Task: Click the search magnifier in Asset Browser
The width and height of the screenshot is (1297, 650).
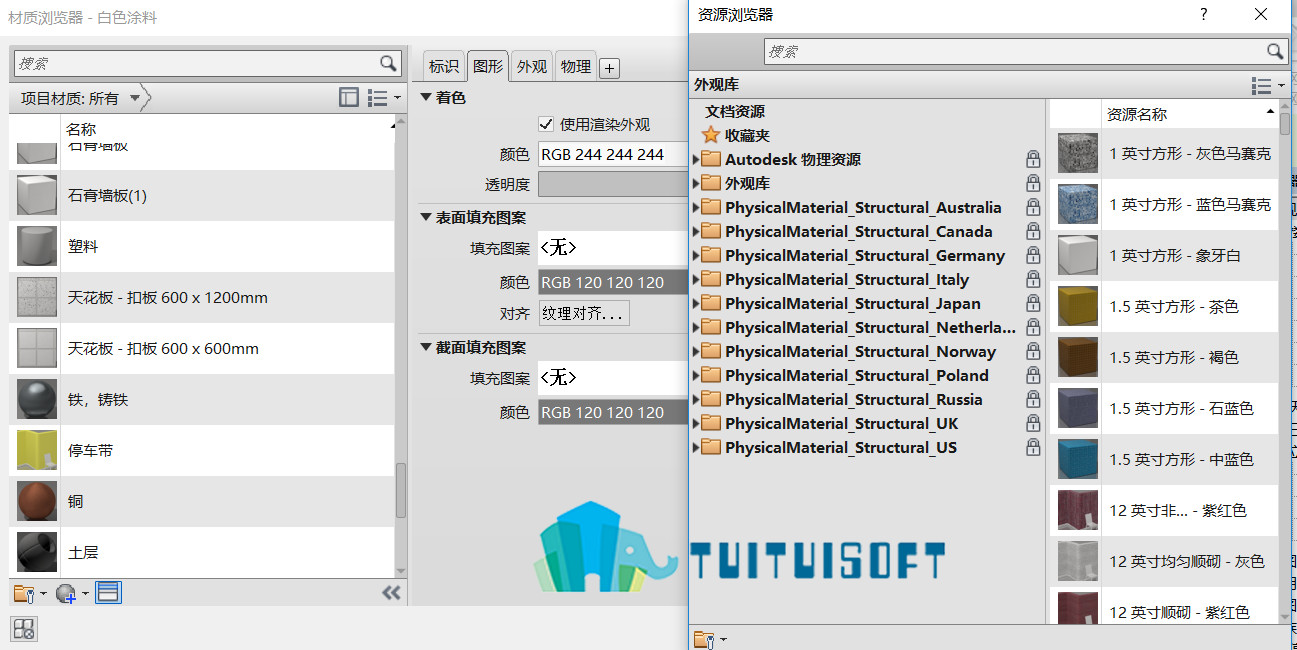Action: [1275, 51]
